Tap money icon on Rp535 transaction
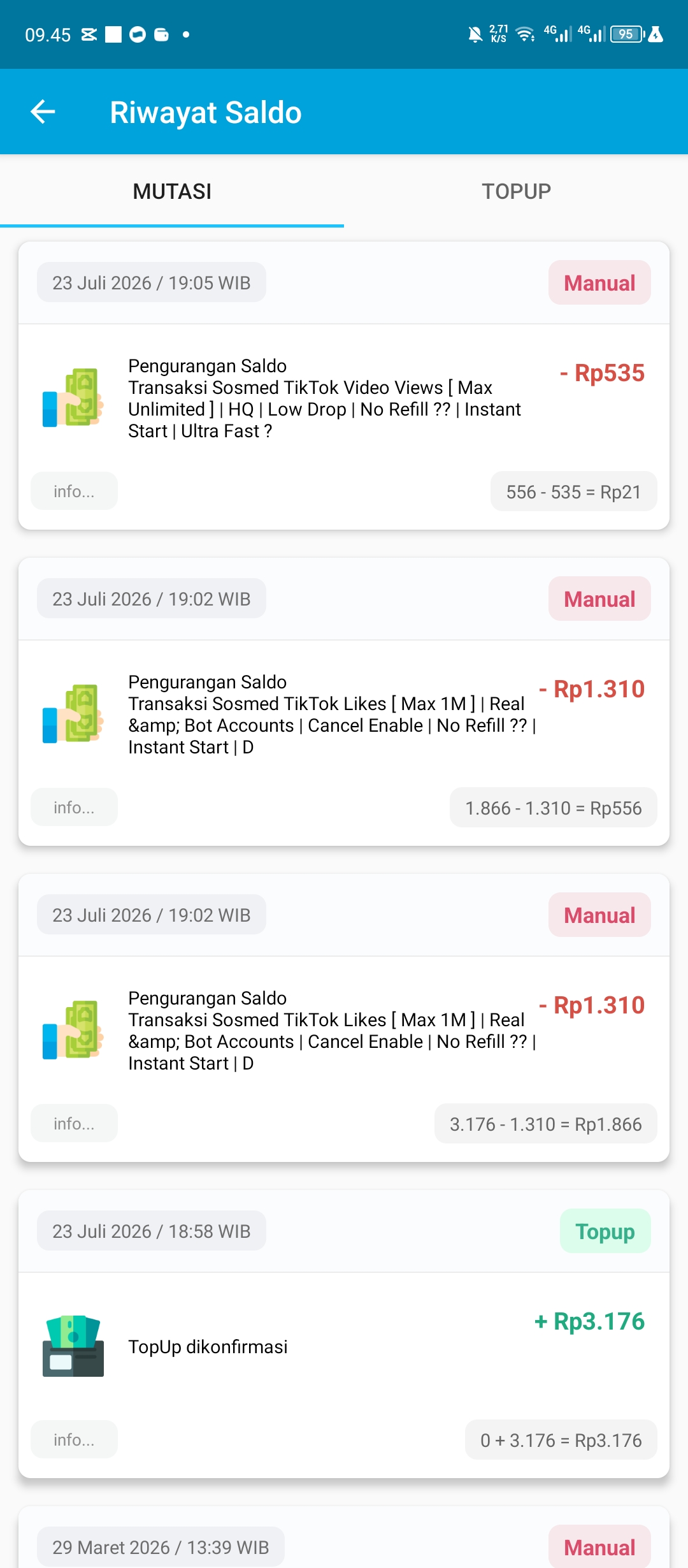 [x=73, y=398]
